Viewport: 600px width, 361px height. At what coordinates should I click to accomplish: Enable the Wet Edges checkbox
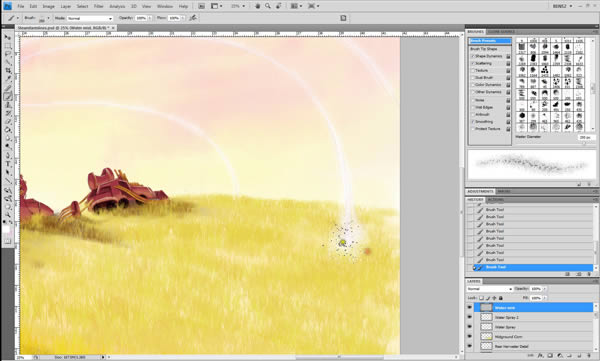pyautogui.click(x=473, y=108)
